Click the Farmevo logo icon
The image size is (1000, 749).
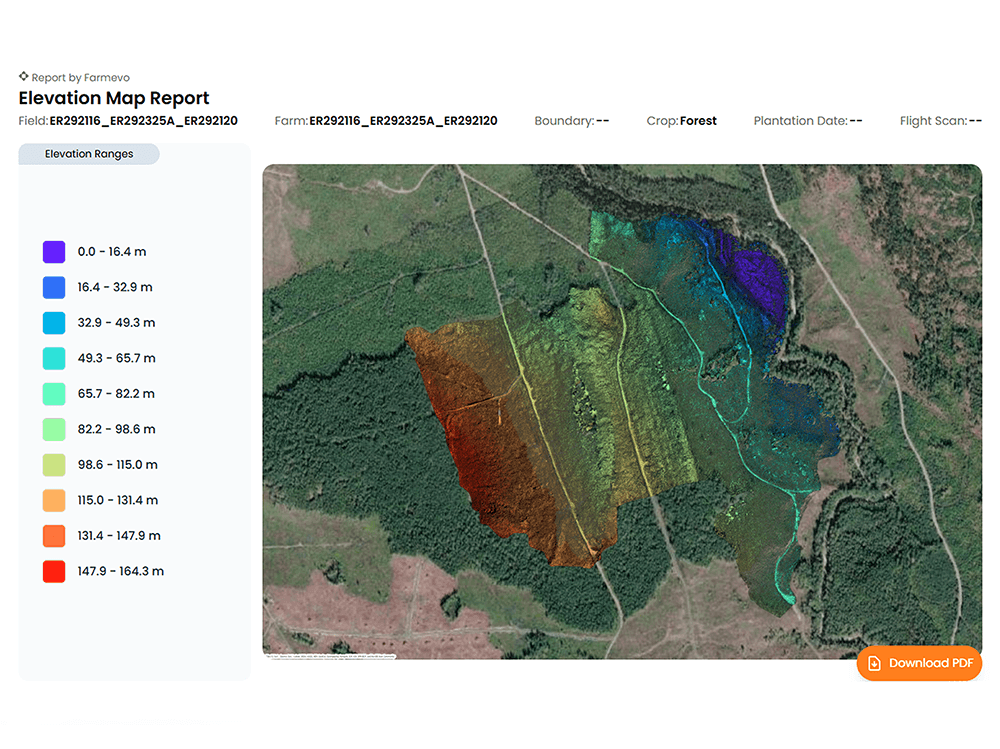point(24,77)
